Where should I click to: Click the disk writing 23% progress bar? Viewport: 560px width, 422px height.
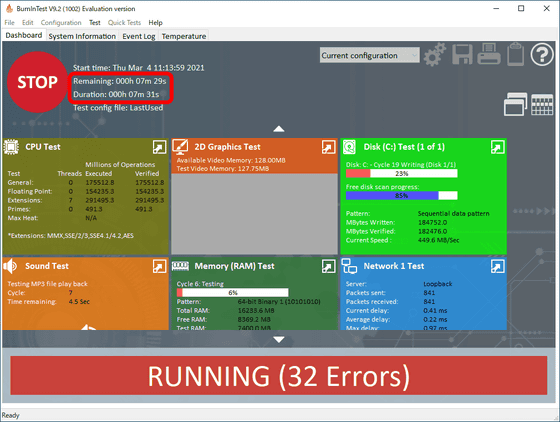click(x=401, y=174)
